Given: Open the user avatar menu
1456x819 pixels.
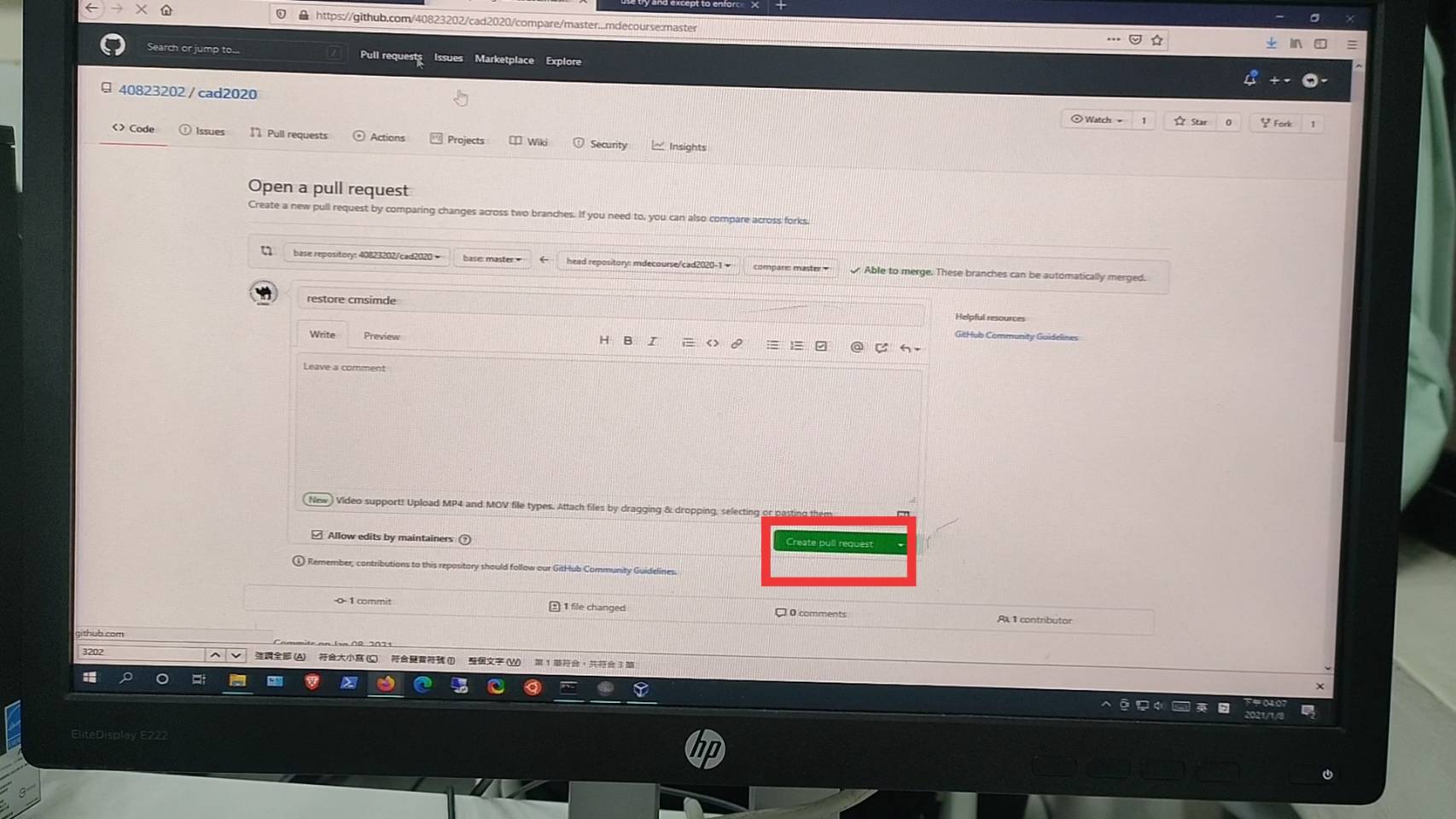Looking at the screenshot, I should (x=1314, y=81).
